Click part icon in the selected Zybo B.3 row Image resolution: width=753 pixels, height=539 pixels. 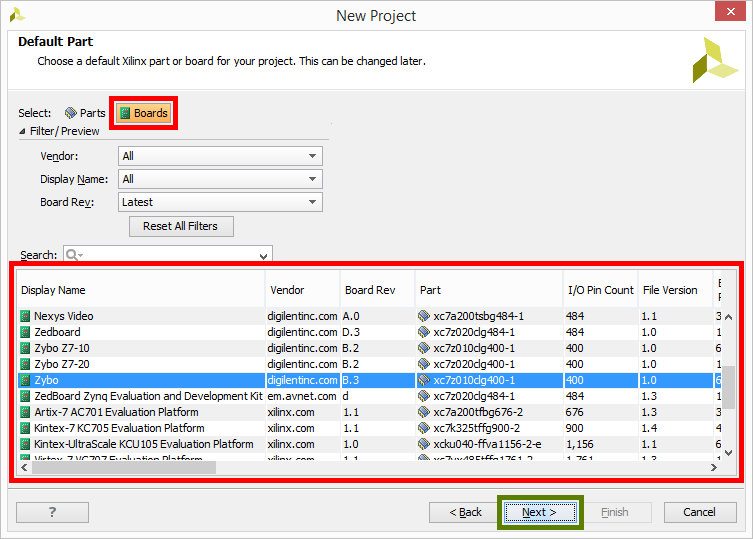pyautogui.click(x=424, y=380)
